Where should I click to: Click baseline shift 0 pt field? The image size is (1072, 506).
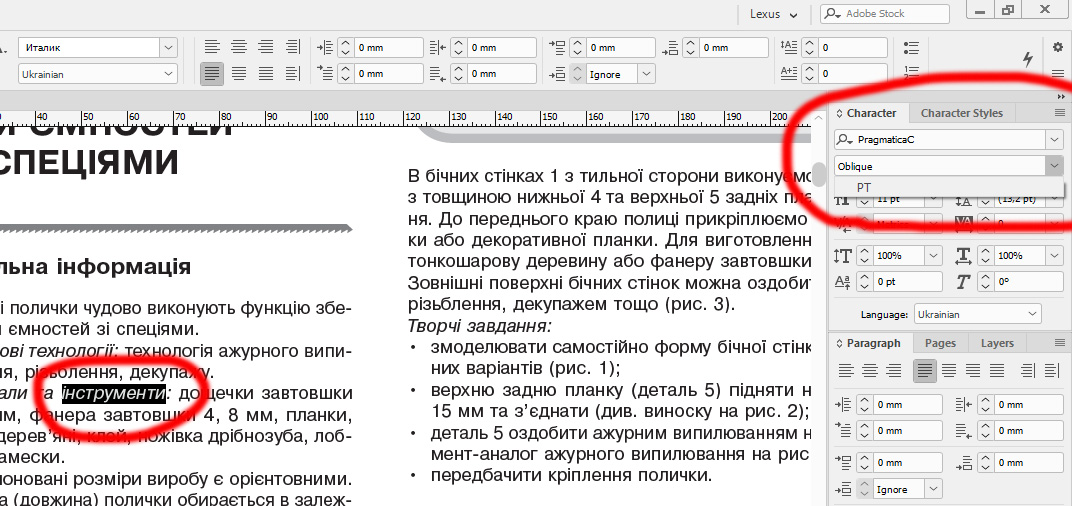(x=907, y=281)
